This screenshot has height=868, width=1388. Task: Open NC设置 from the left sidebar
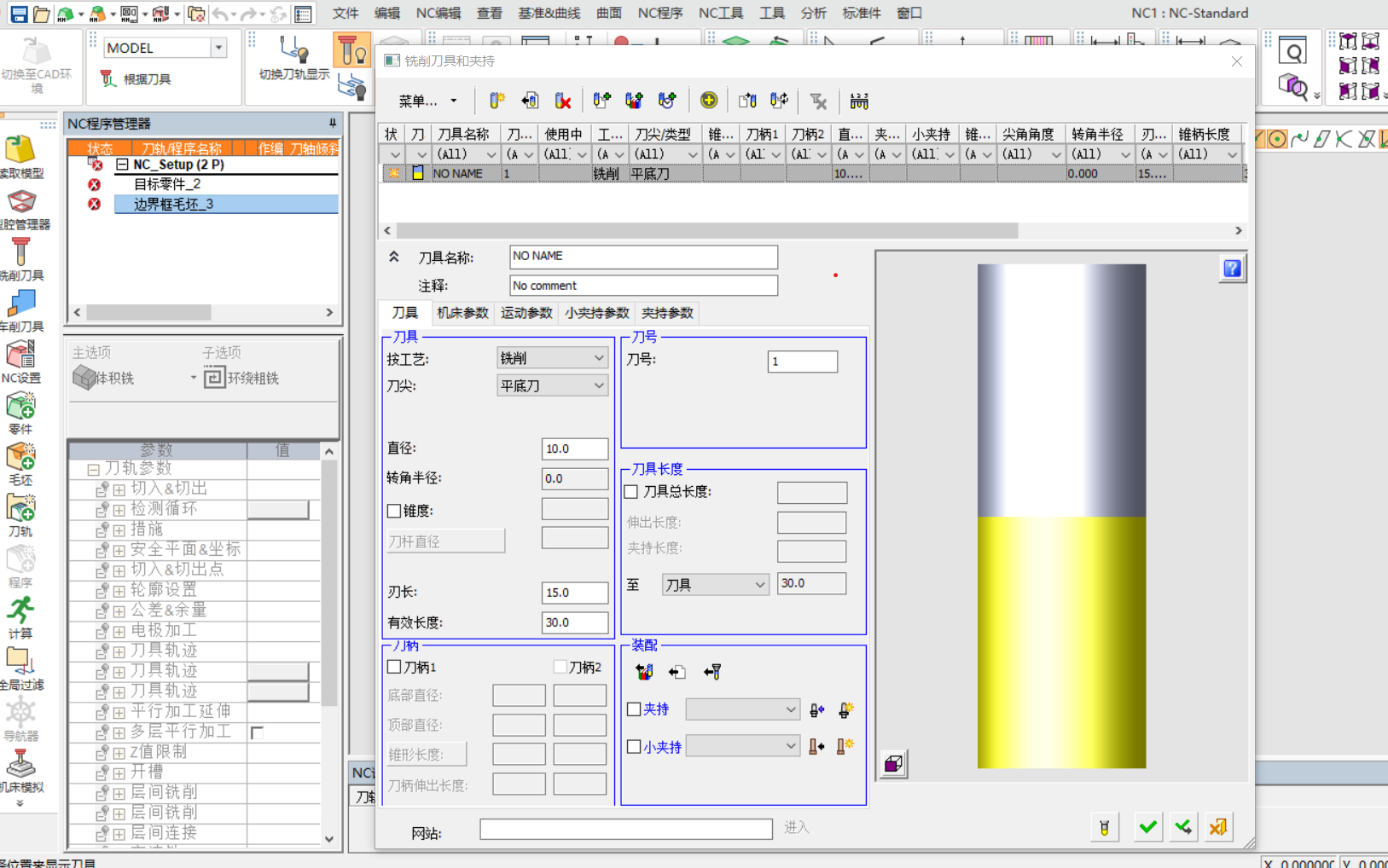point(20,362)
